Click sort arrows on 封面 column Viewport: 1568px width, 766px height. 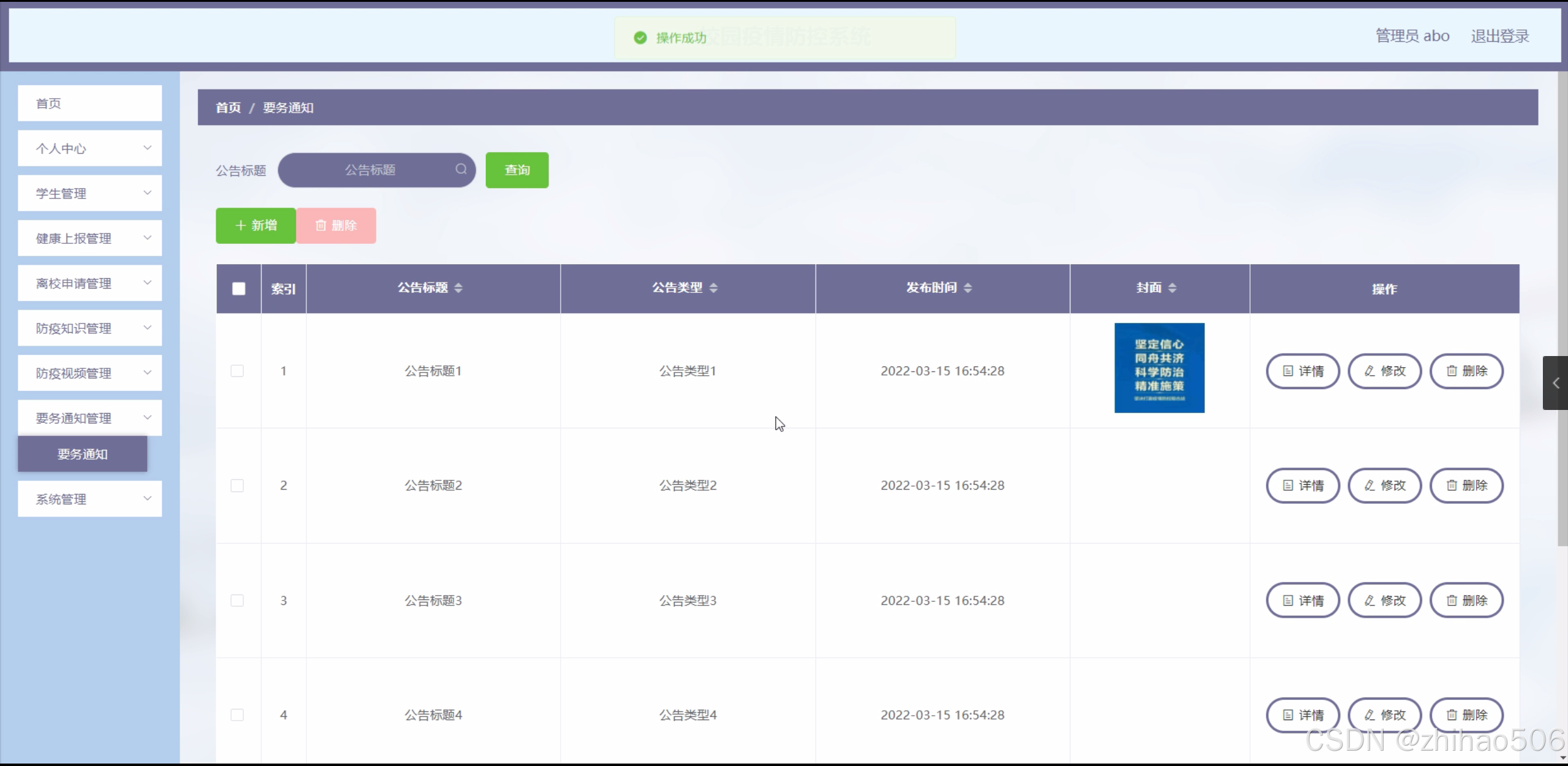pyautogui.click(x=1172, y=288)
